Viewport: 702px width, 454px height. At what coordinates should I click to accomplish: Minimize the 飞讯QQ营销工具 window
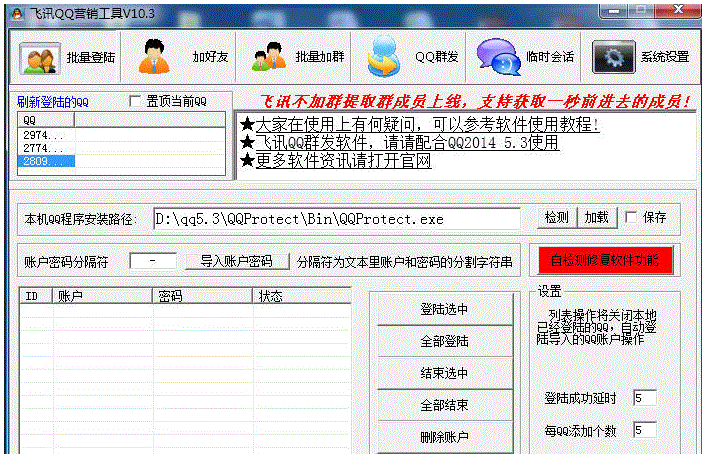(x=614, y=11)
